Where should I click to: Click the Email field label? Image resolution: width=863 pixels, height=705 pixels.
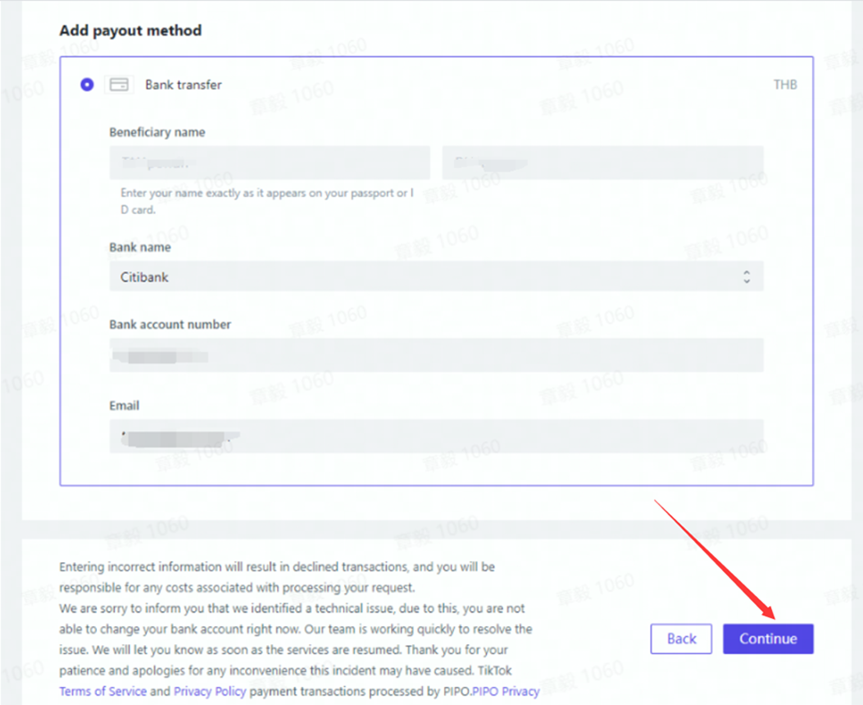tap(124, 406)
